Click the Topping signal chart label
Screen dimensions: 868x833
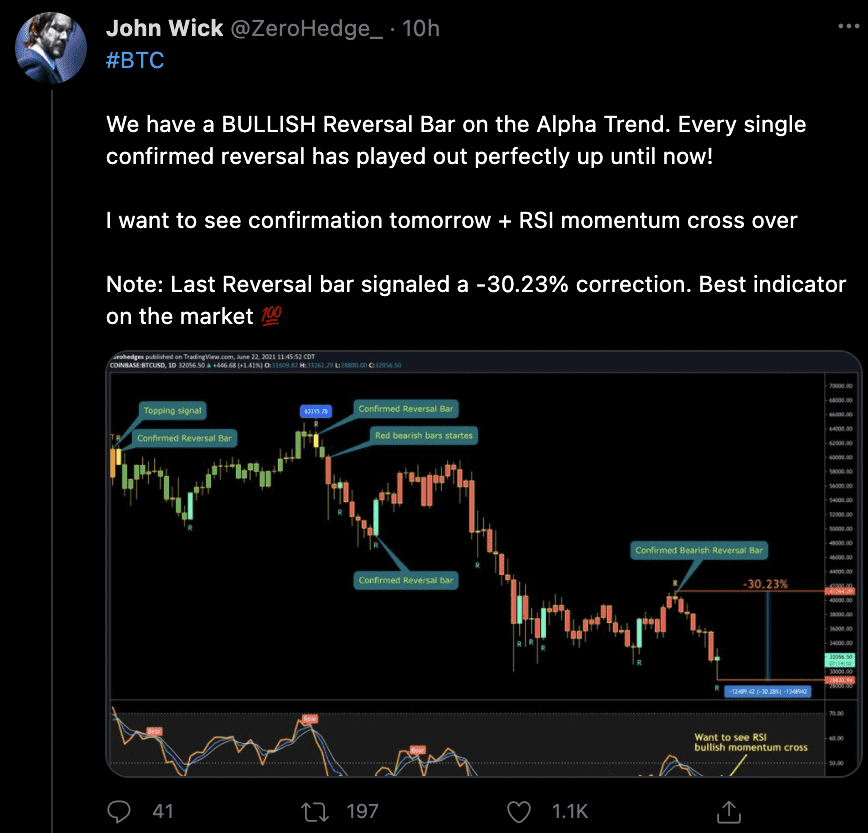pos(173,410)
